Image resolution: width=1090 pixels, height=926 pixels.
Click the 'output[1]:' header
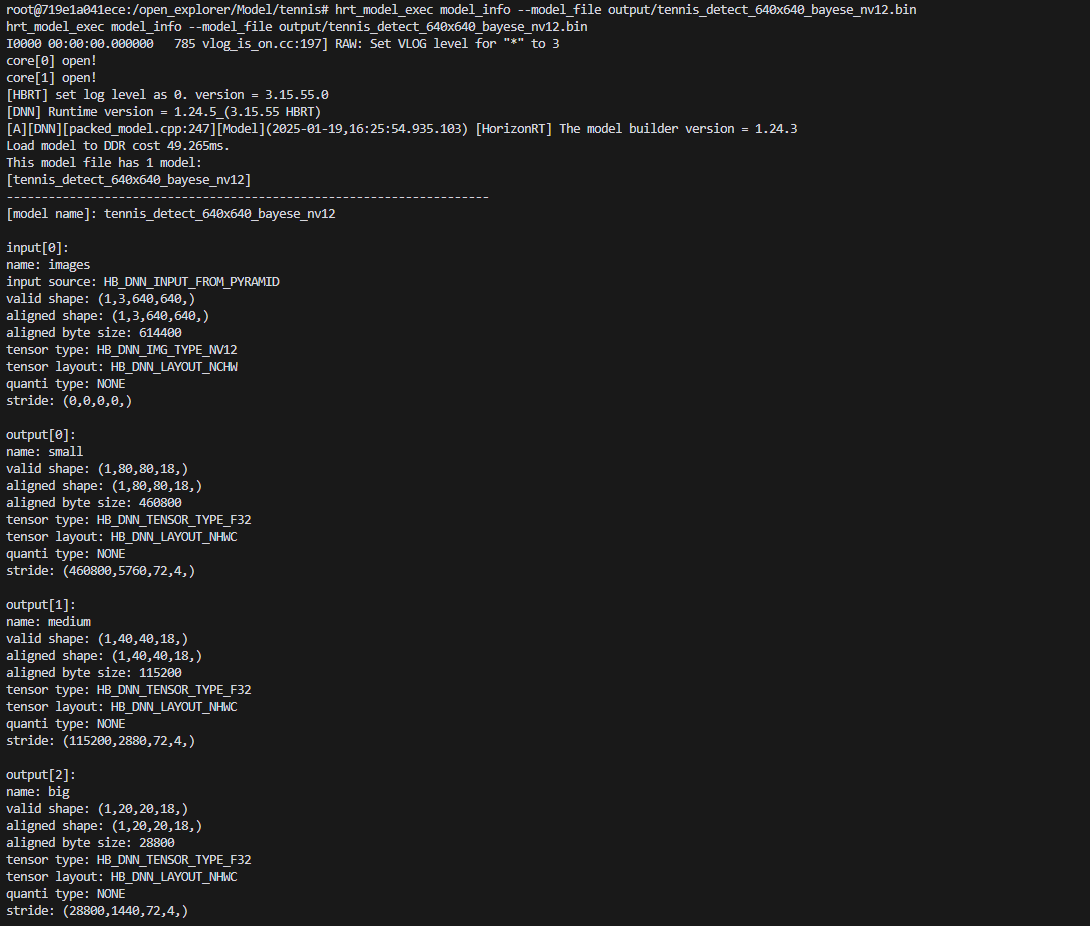pos(41,605)
